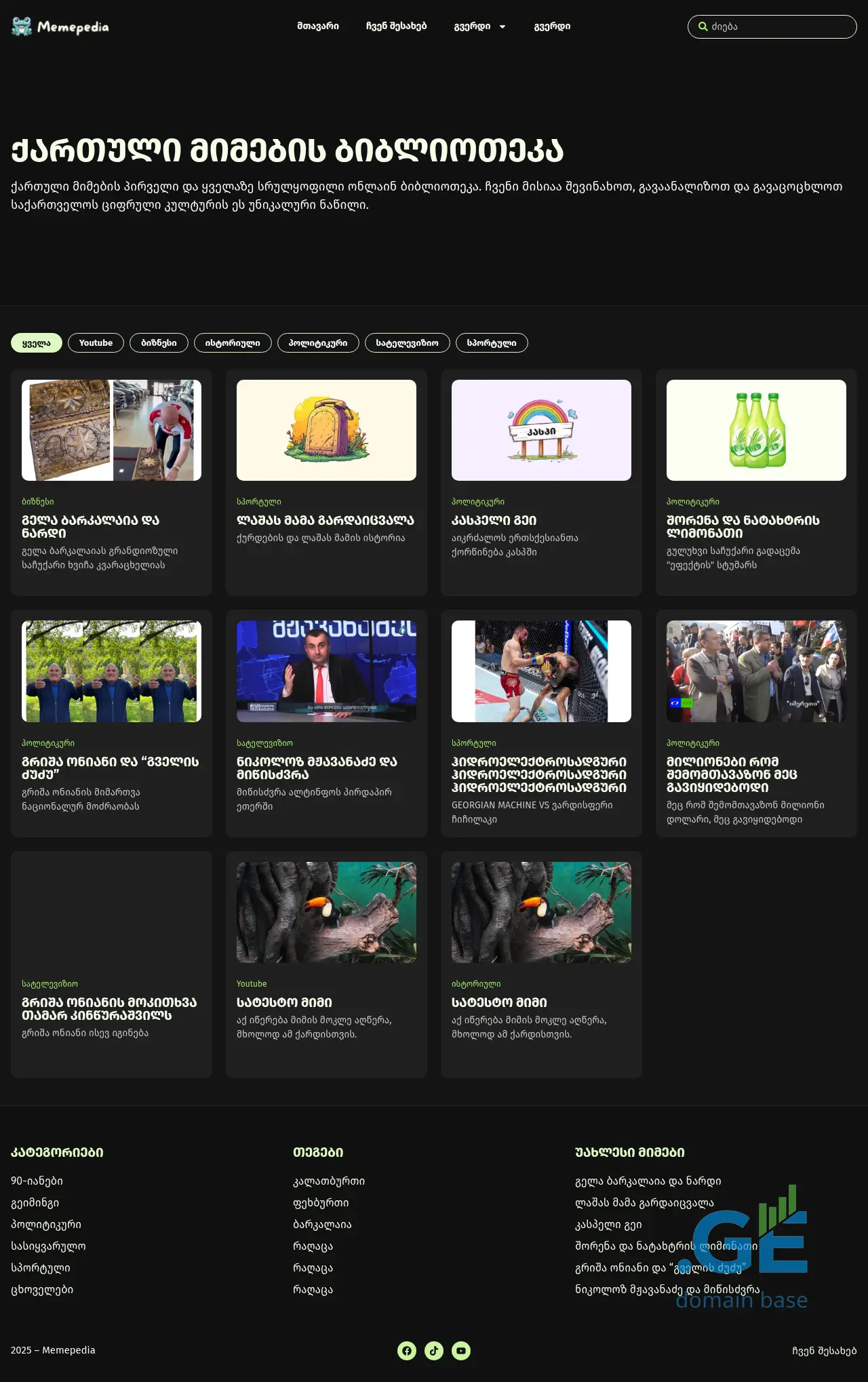This screenshot has height=1382, width=868.
Task: Open the მთავარი menu item
Action: pyautogui.click(x=317, y=26)
